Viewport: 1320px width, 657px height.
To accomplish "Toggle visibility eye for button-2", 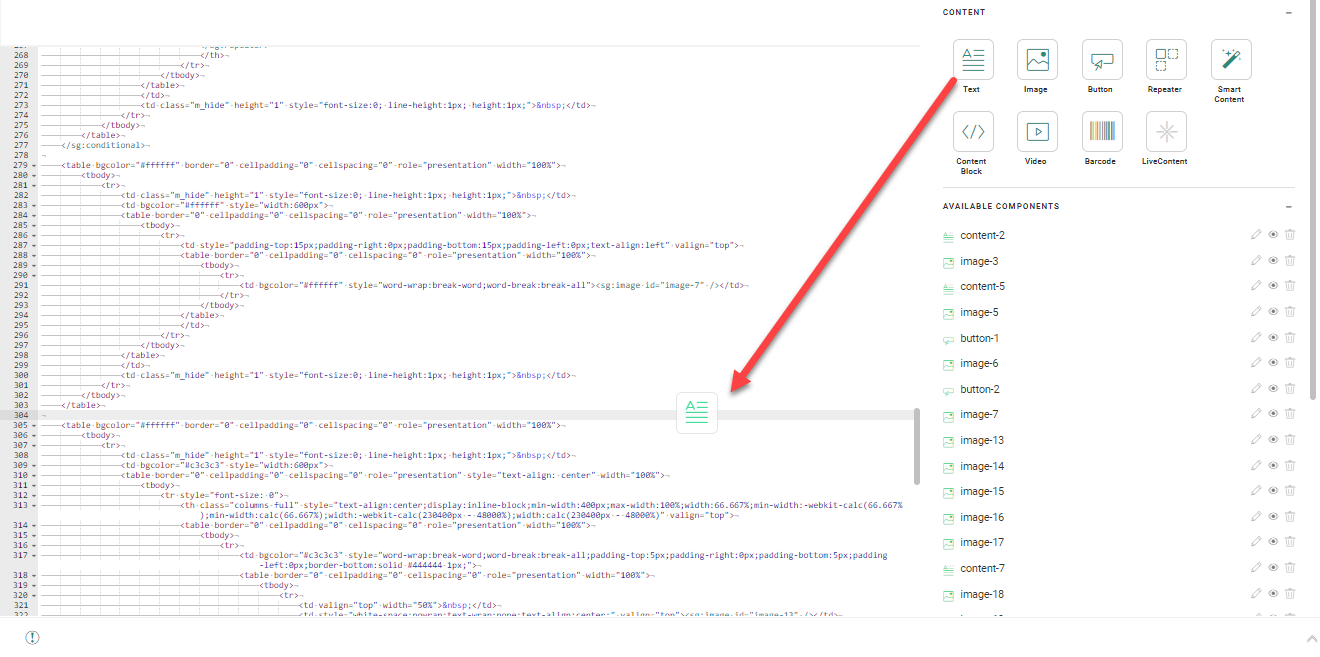I will pyautogui.click(x=1273, y=389).
